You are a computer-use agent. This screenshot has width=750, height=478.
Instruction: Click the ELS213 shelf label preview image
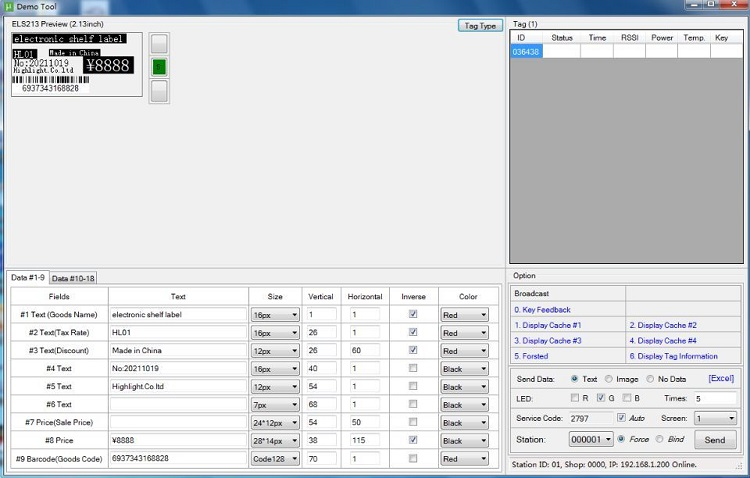(x=76, y=65)
